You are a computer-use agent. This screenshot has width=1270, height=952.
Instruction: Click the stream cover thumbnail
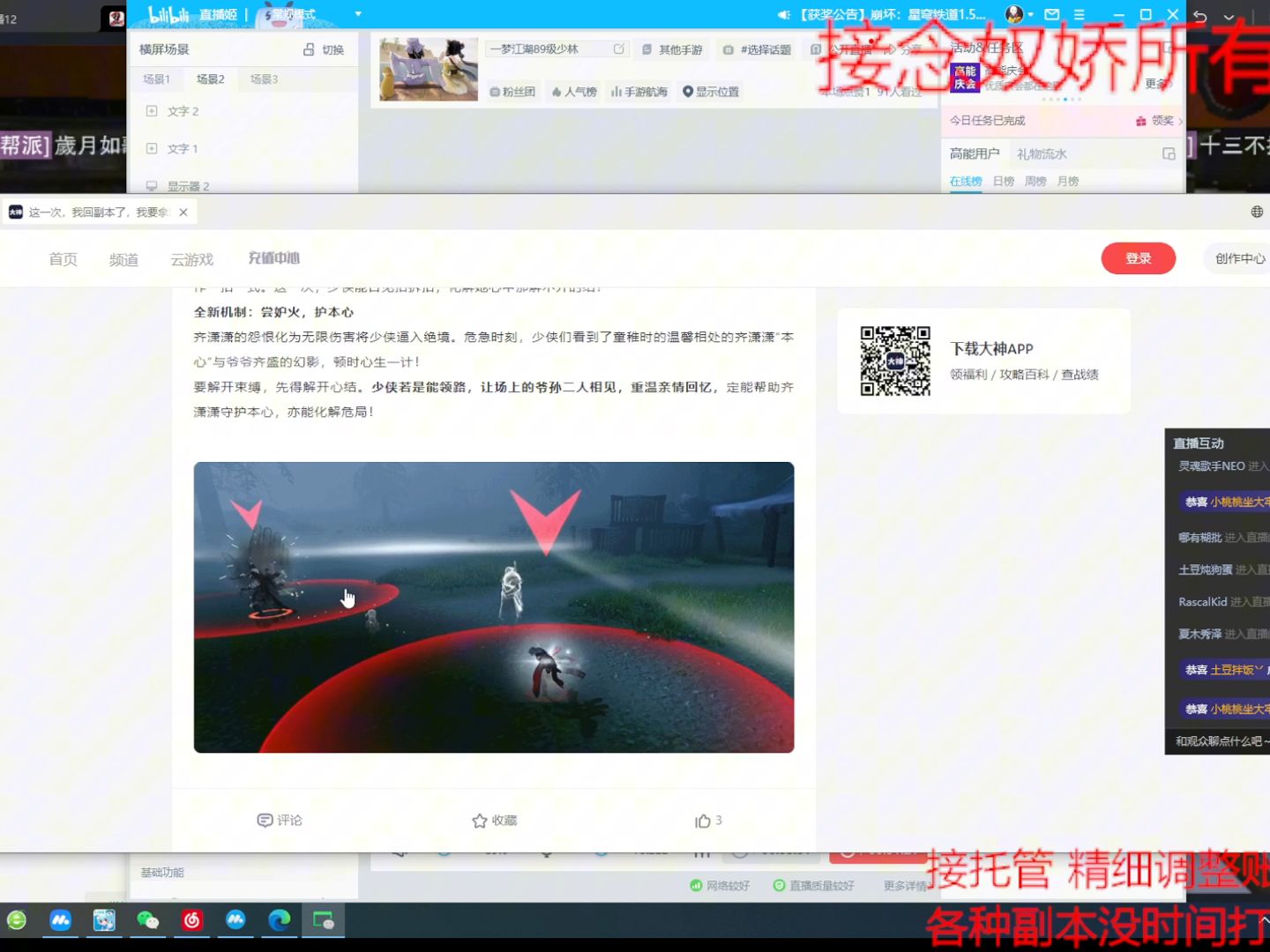pos(429,70)
